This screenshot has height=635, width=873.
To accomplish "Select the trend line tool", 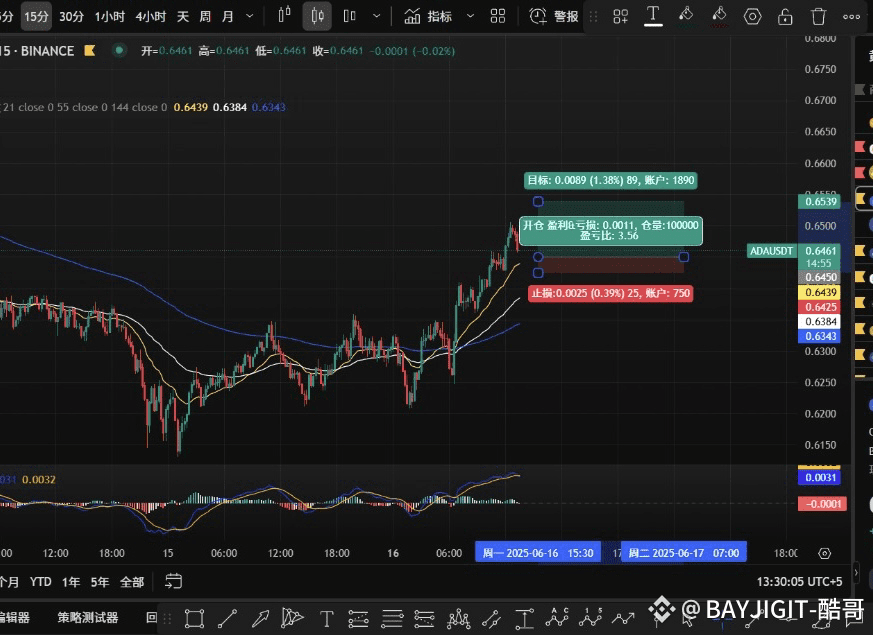I will coord(227,618).
